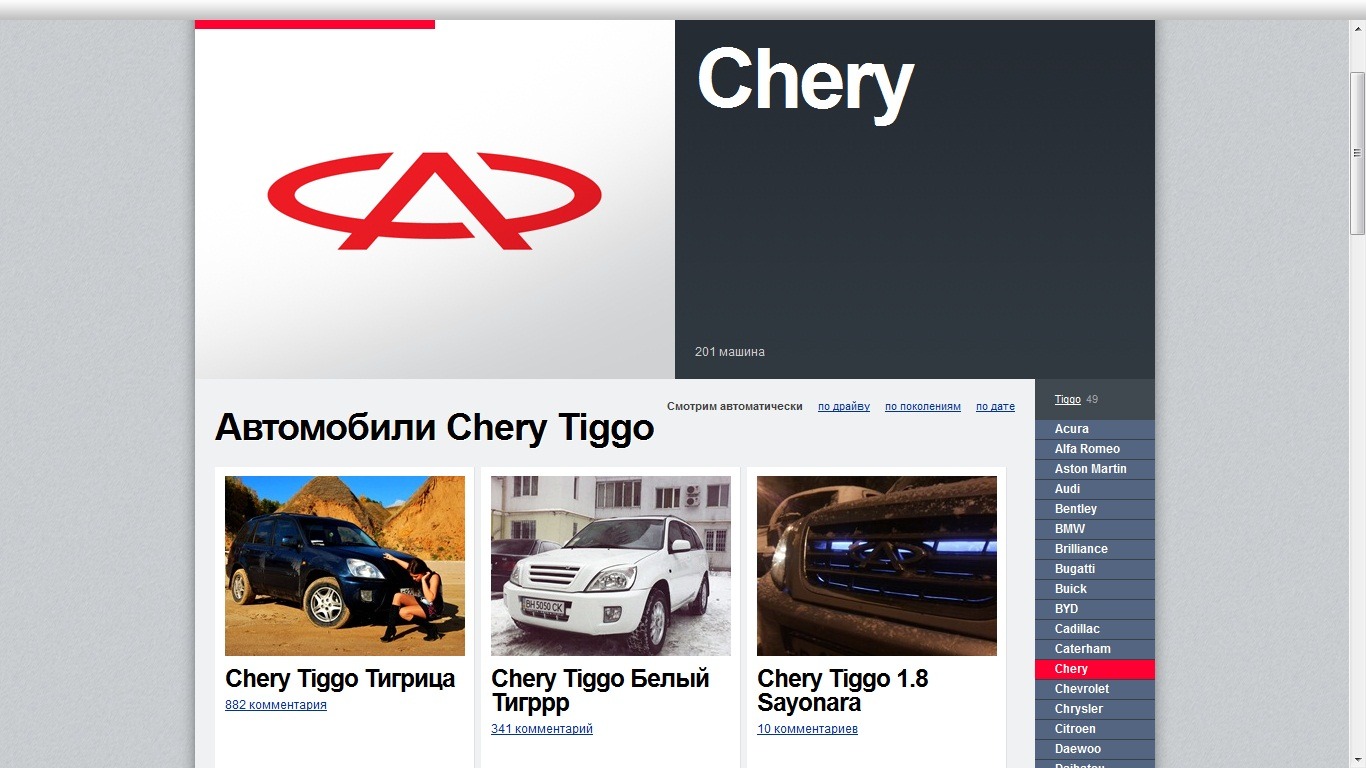Screen dimensions: 1366x768
Task: Select the highlighted Chery brand item
Action: click(x=1095, y=669)
